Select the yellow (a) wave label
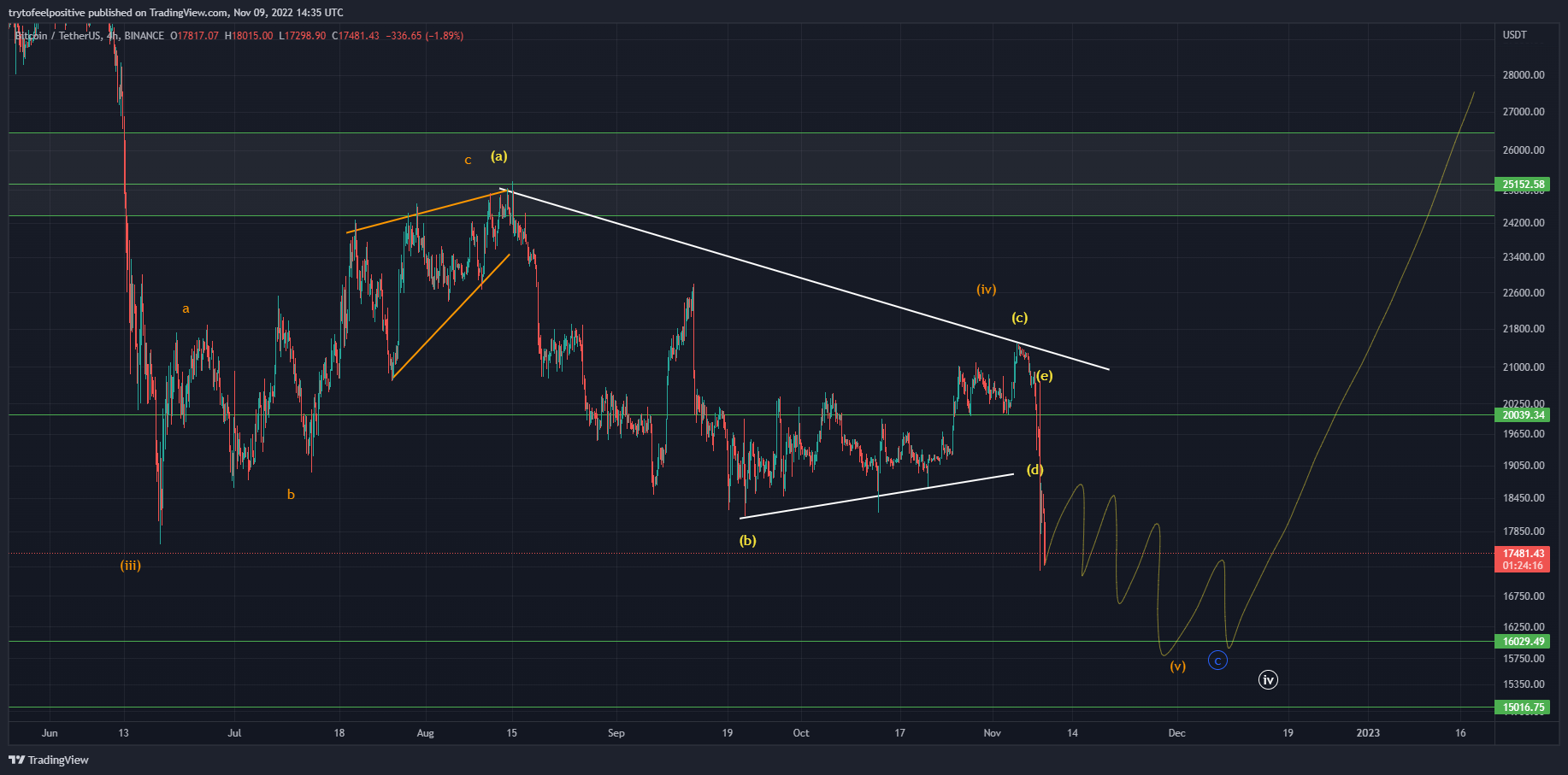The image size is (1568, 775). [x=498, y=156]
